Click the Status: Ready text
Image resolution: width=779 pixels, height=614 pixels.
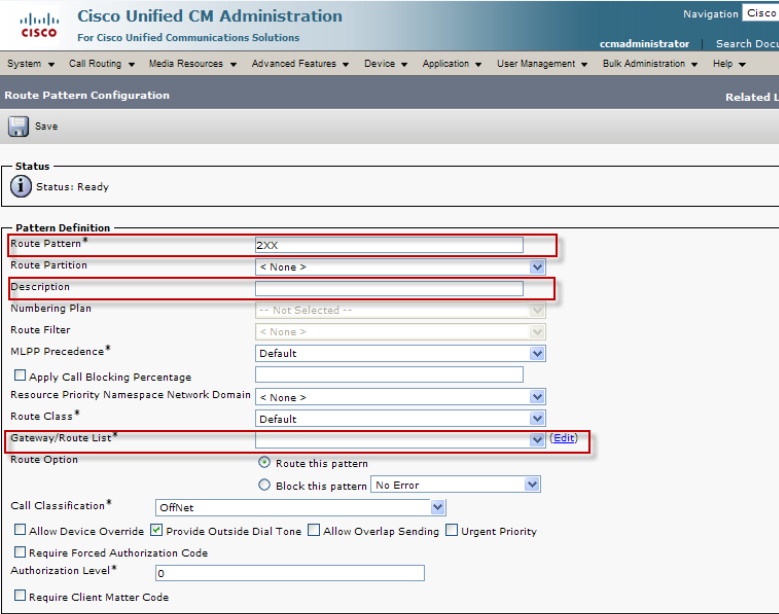tap(73, 187)
